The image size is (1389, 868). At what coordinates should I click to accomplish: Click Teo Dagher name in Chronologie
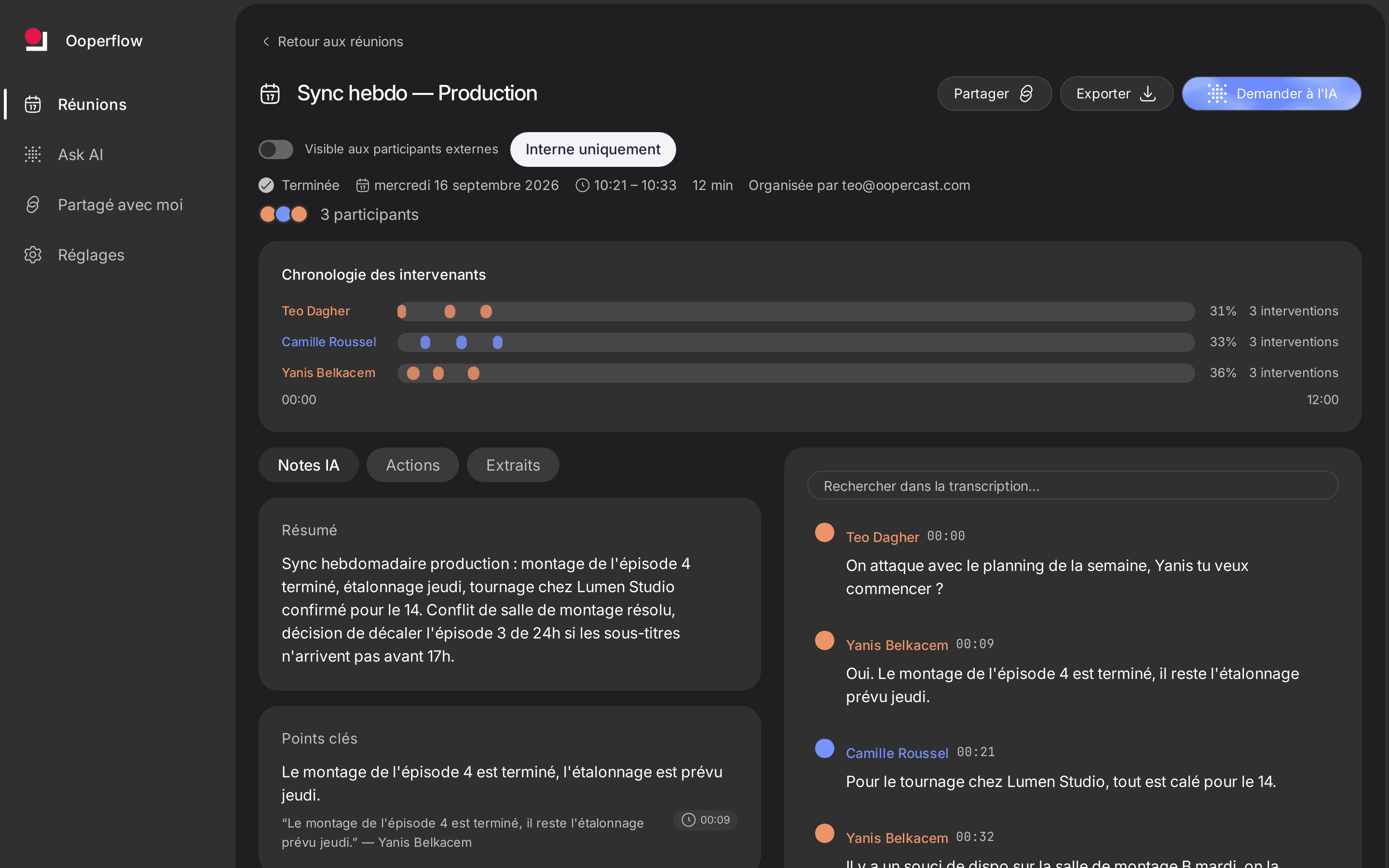coord(316,311)
